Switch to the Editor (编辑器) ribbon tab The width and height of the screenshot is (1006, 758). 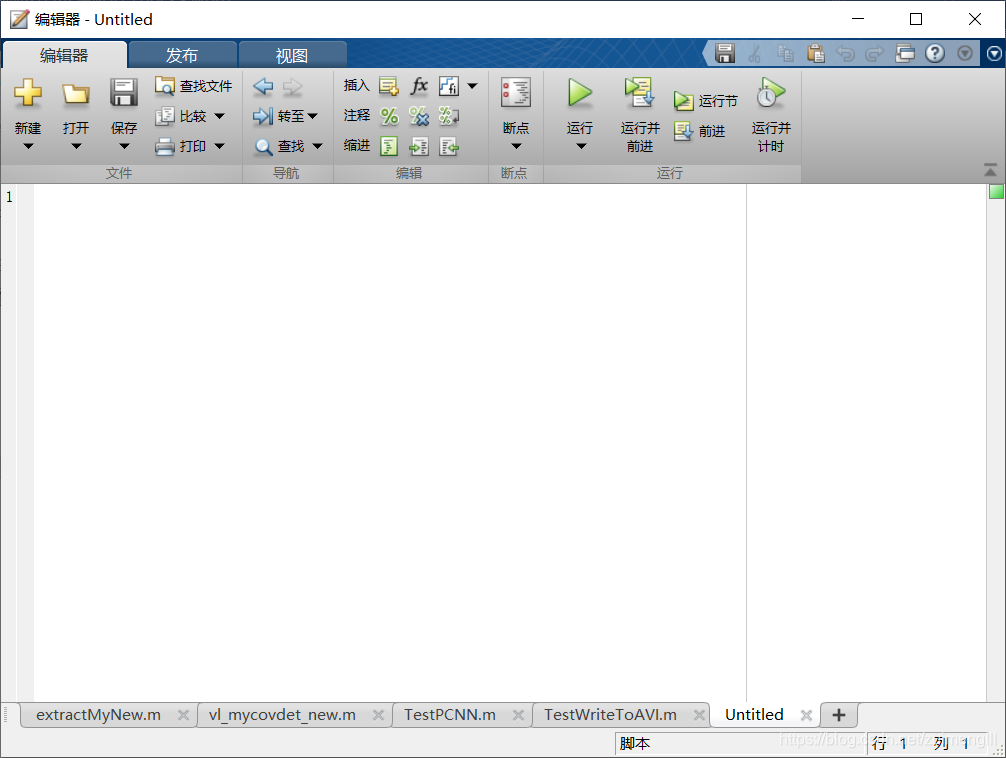tap(64, 55)
